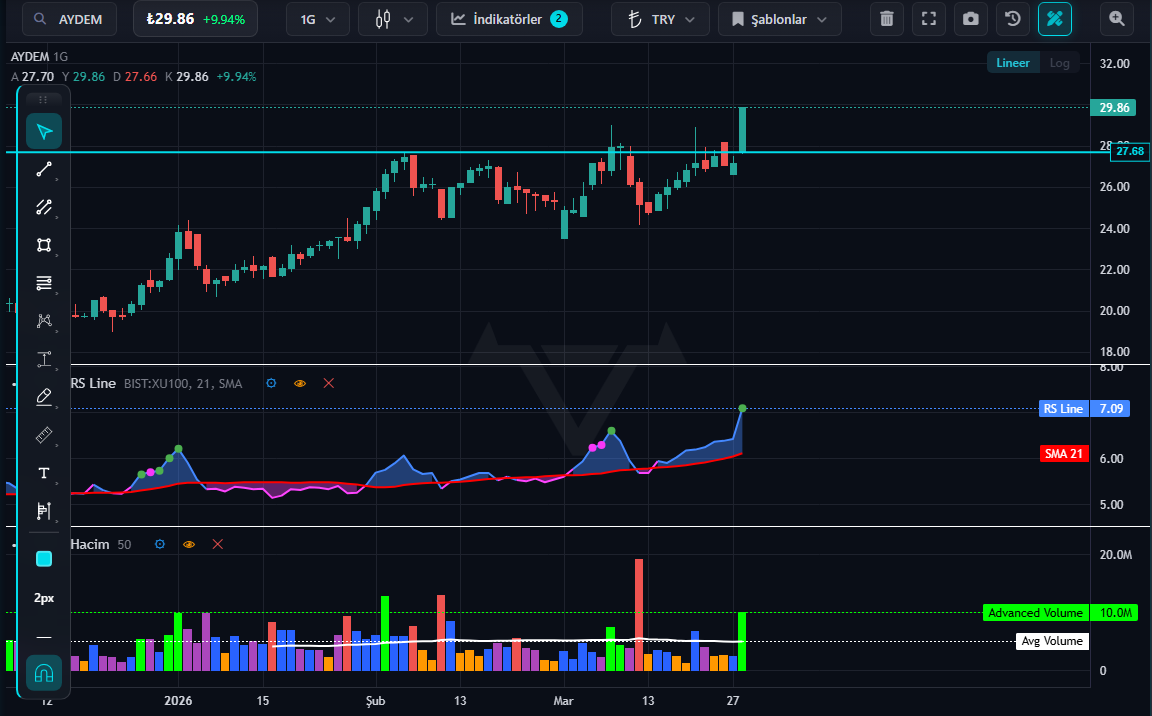Remove the RS Line indicator

point(328,383)
